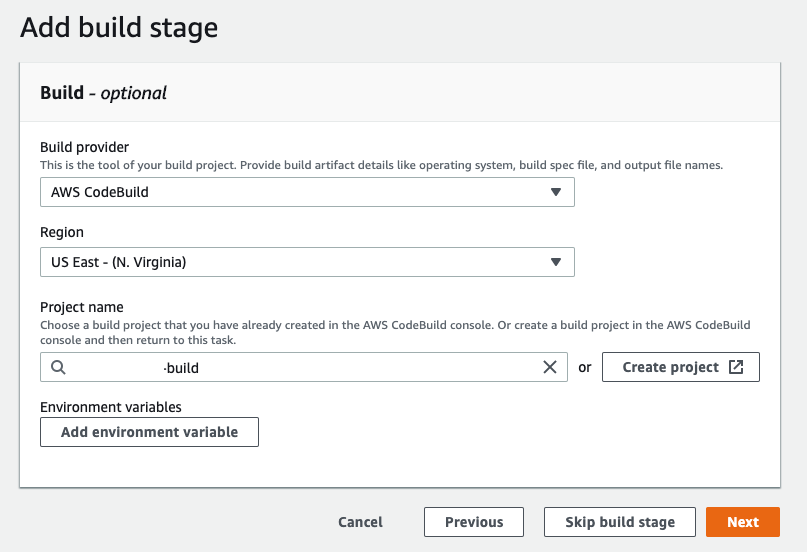Skip build stage
The height and width of the screenshot is (552, 807).
(x=619, y=522)
